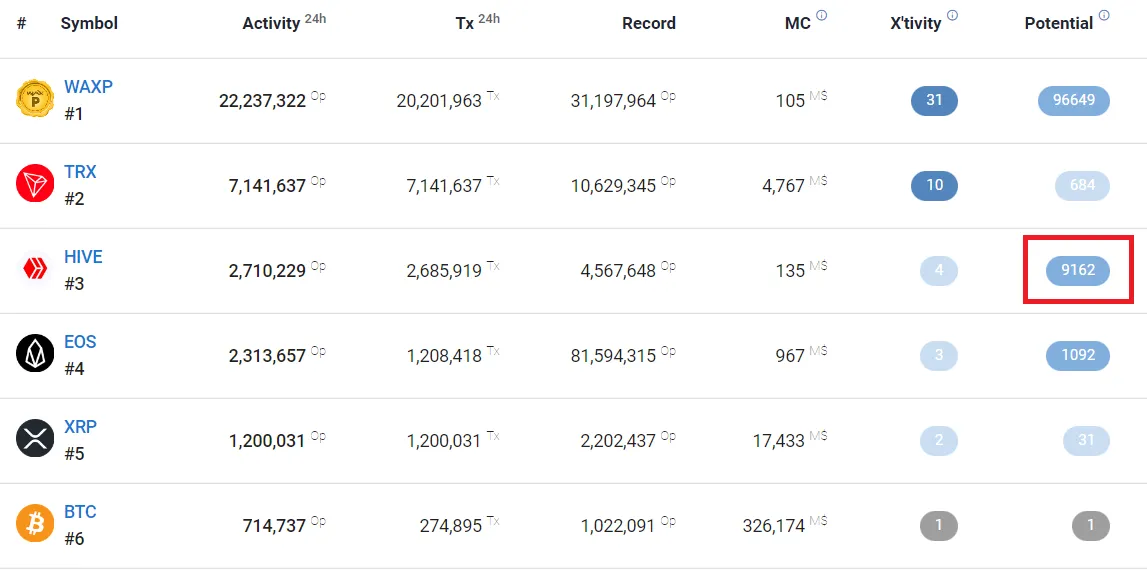The image size is (1147, 577).
Task: Click WAXP potential badge 96649
Action: point(1074,100)
